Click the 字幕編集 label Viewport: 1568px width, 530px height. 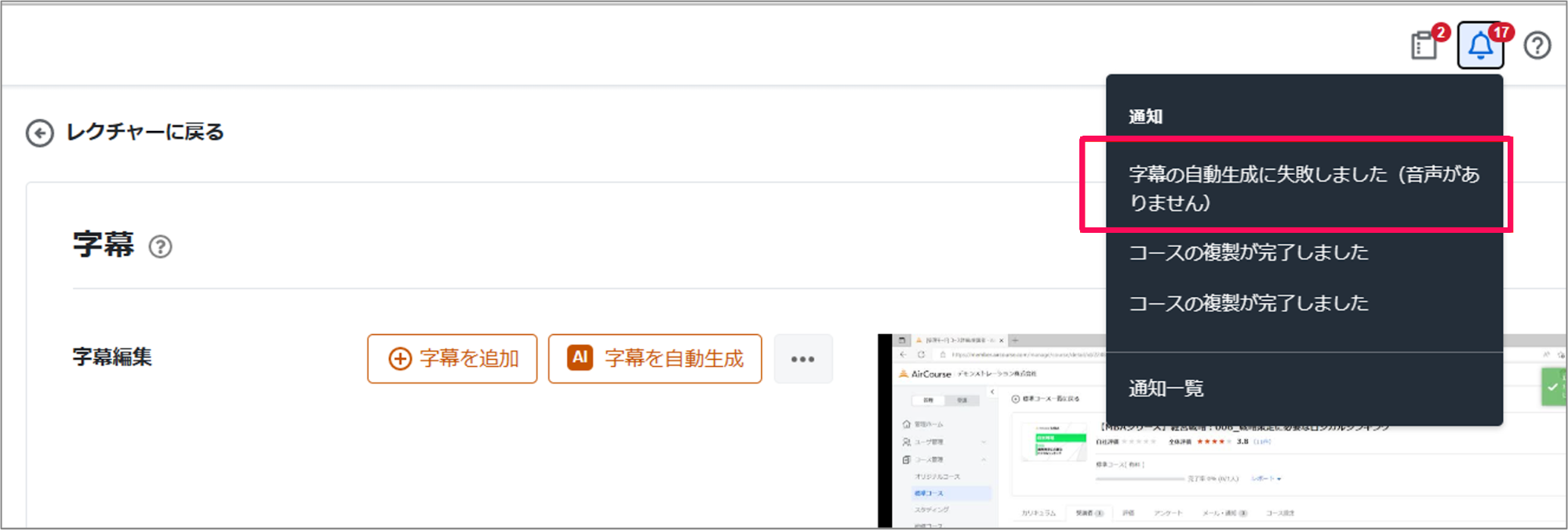[x=112, y=358]
